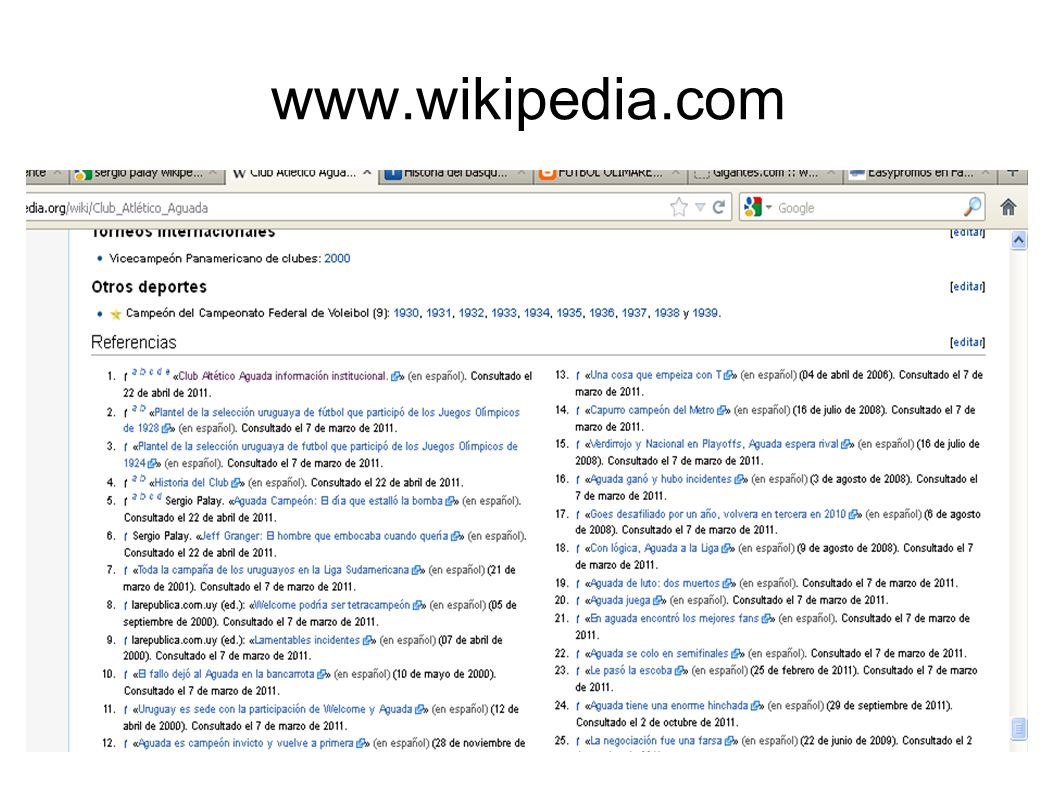This screenshot has height=793, width=1058.
Task: Open 'Aguada de luto: dos muertos' link
Action: click(x=655, y=584)
